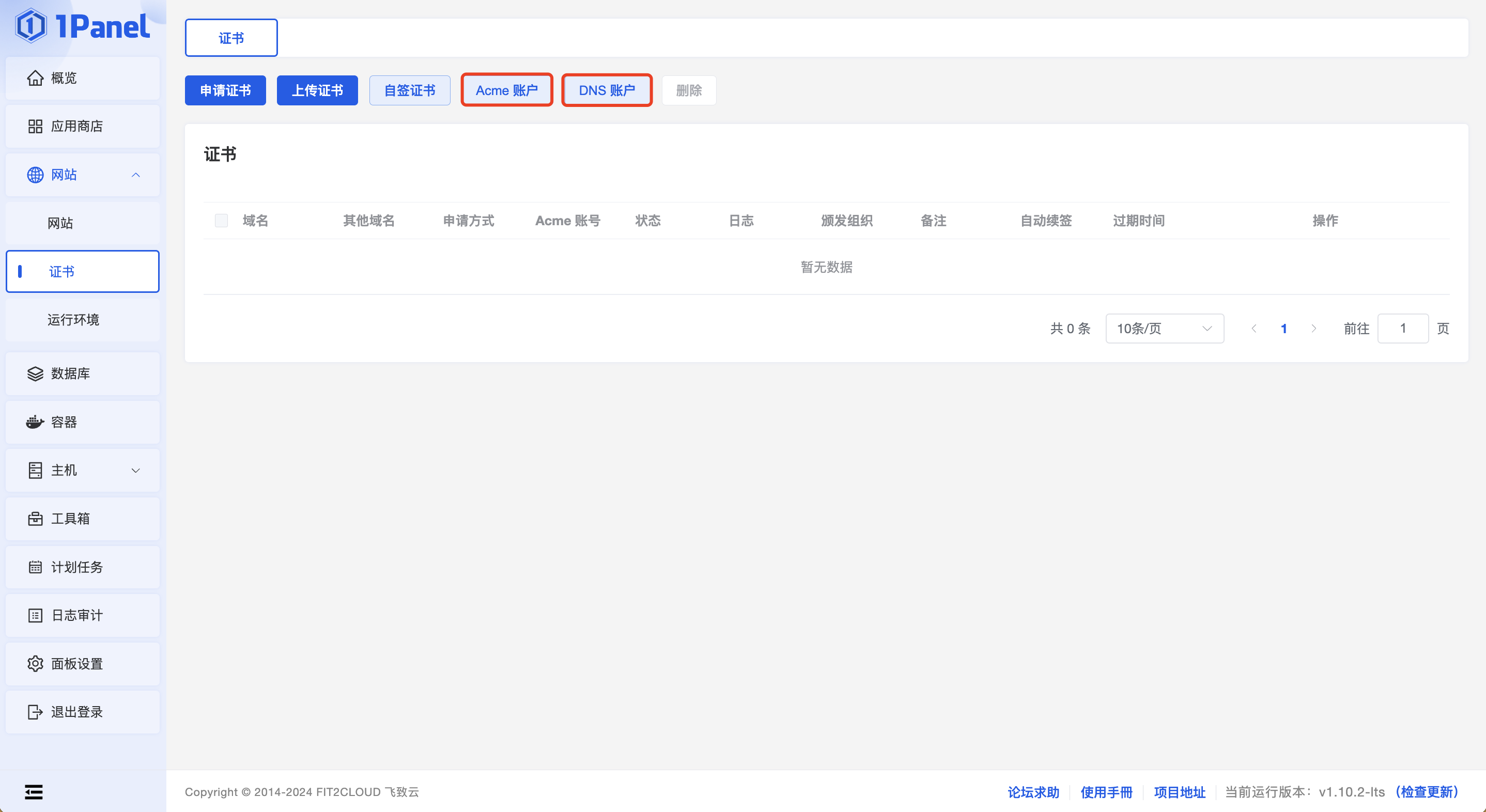Collapse the sidebar using bottom menu icon

coord(34,792)
